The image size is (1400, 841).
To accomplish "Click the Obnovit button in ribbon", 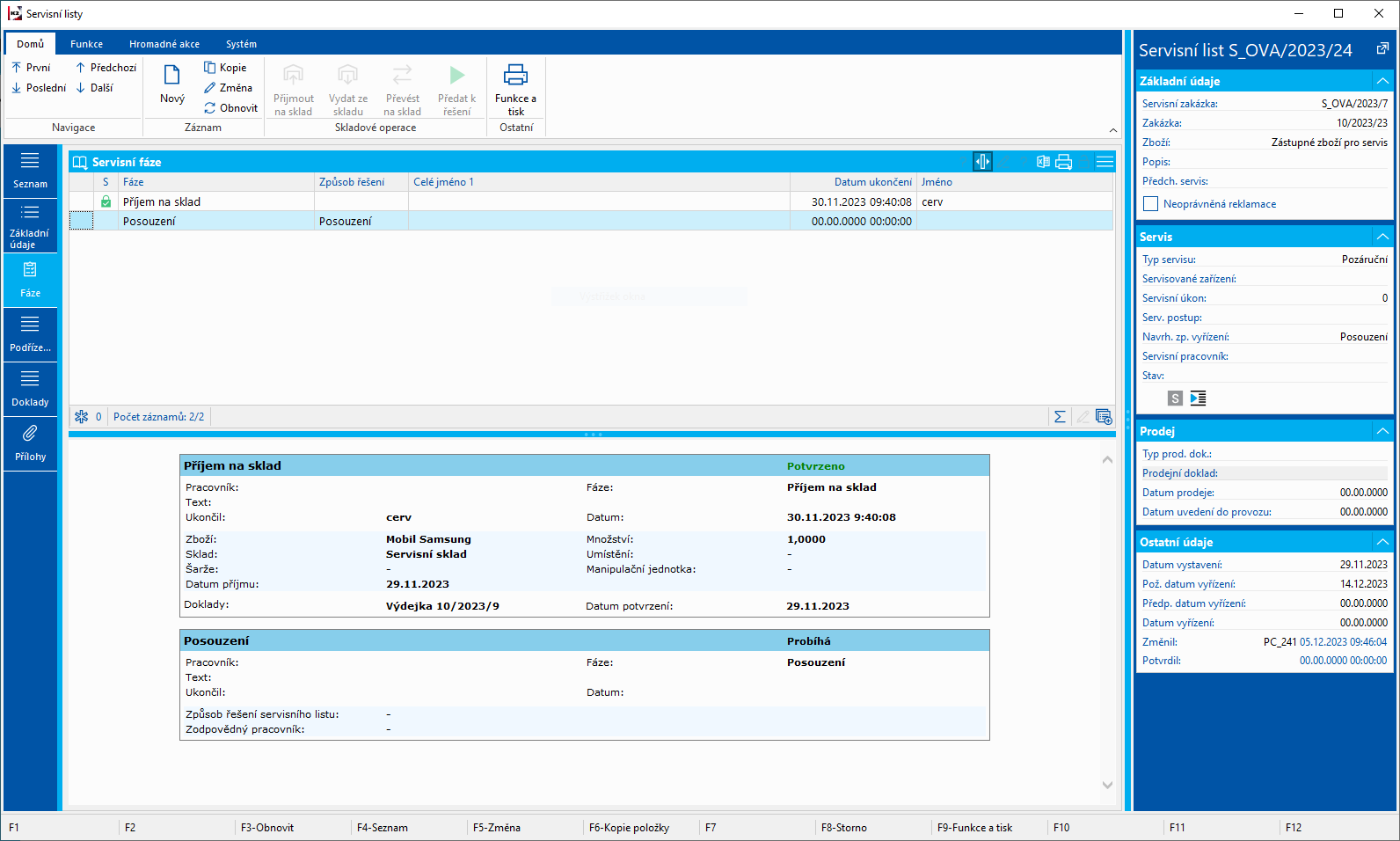I will click(230, 108).
